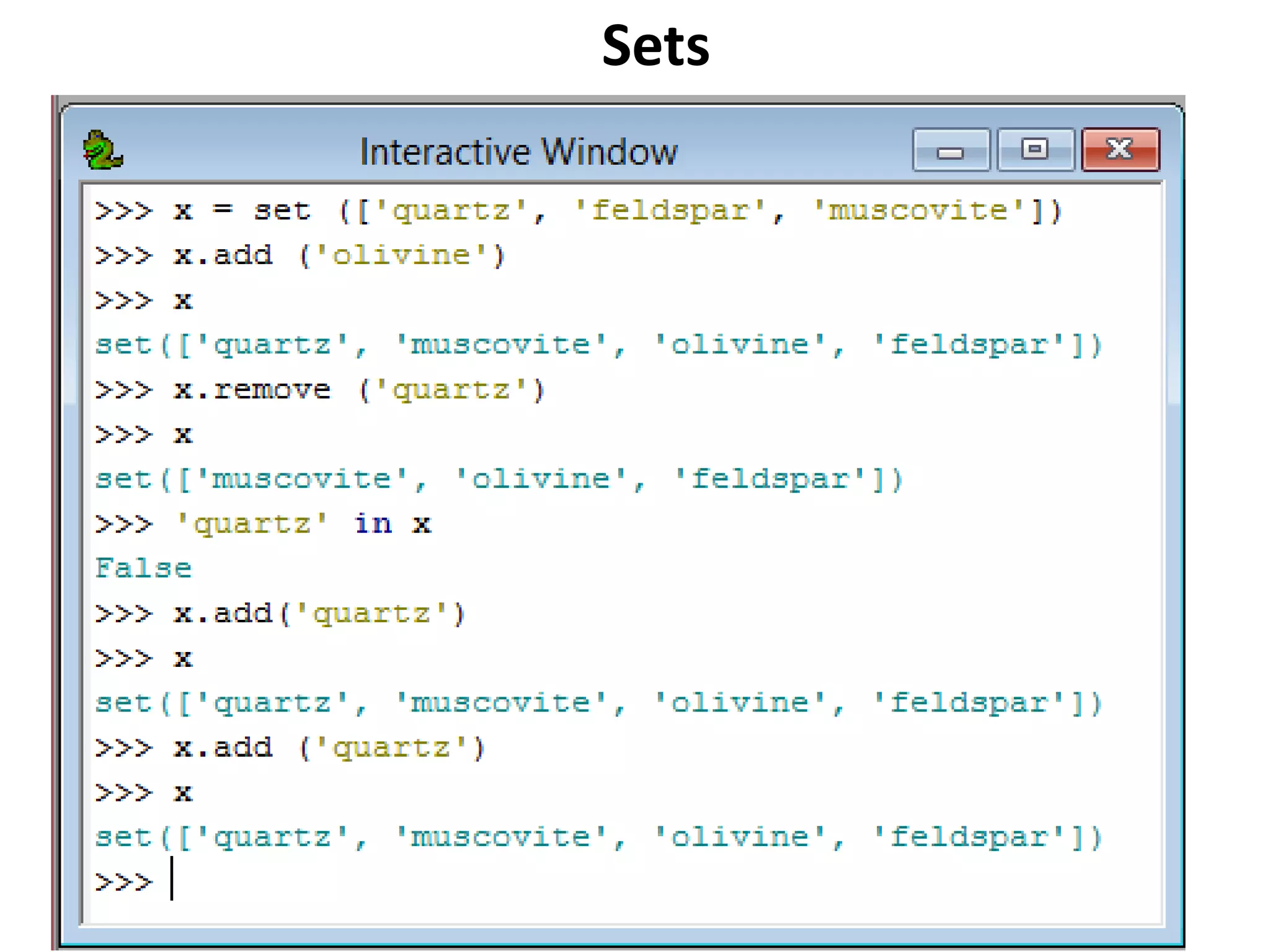Click the Interactive Window title text

(x=518, y=152)
